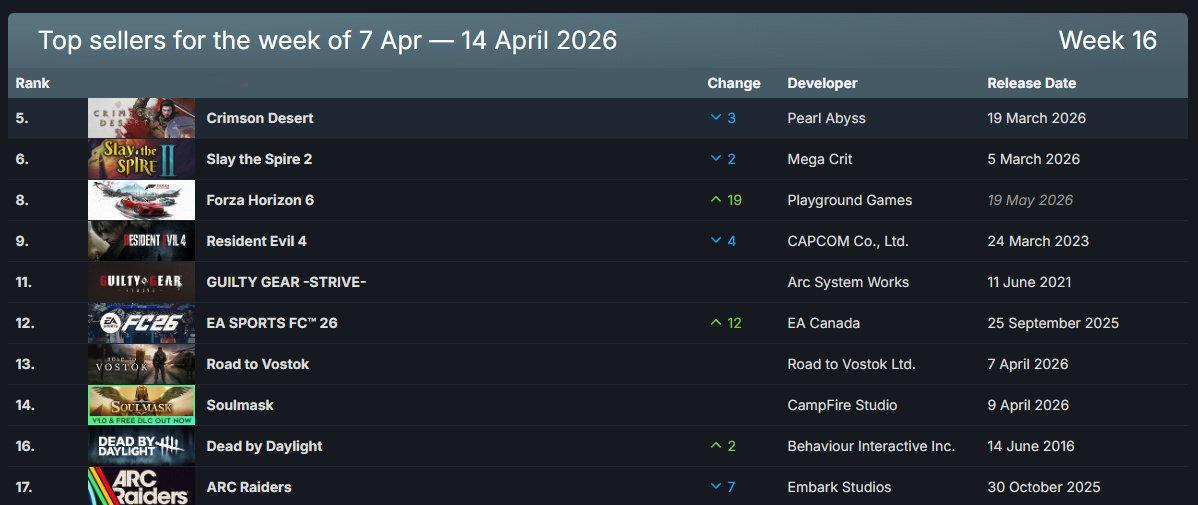Select developer Pearl Abyss
The height and width of the screenshot is (505, 1198).
click(827, 118)
